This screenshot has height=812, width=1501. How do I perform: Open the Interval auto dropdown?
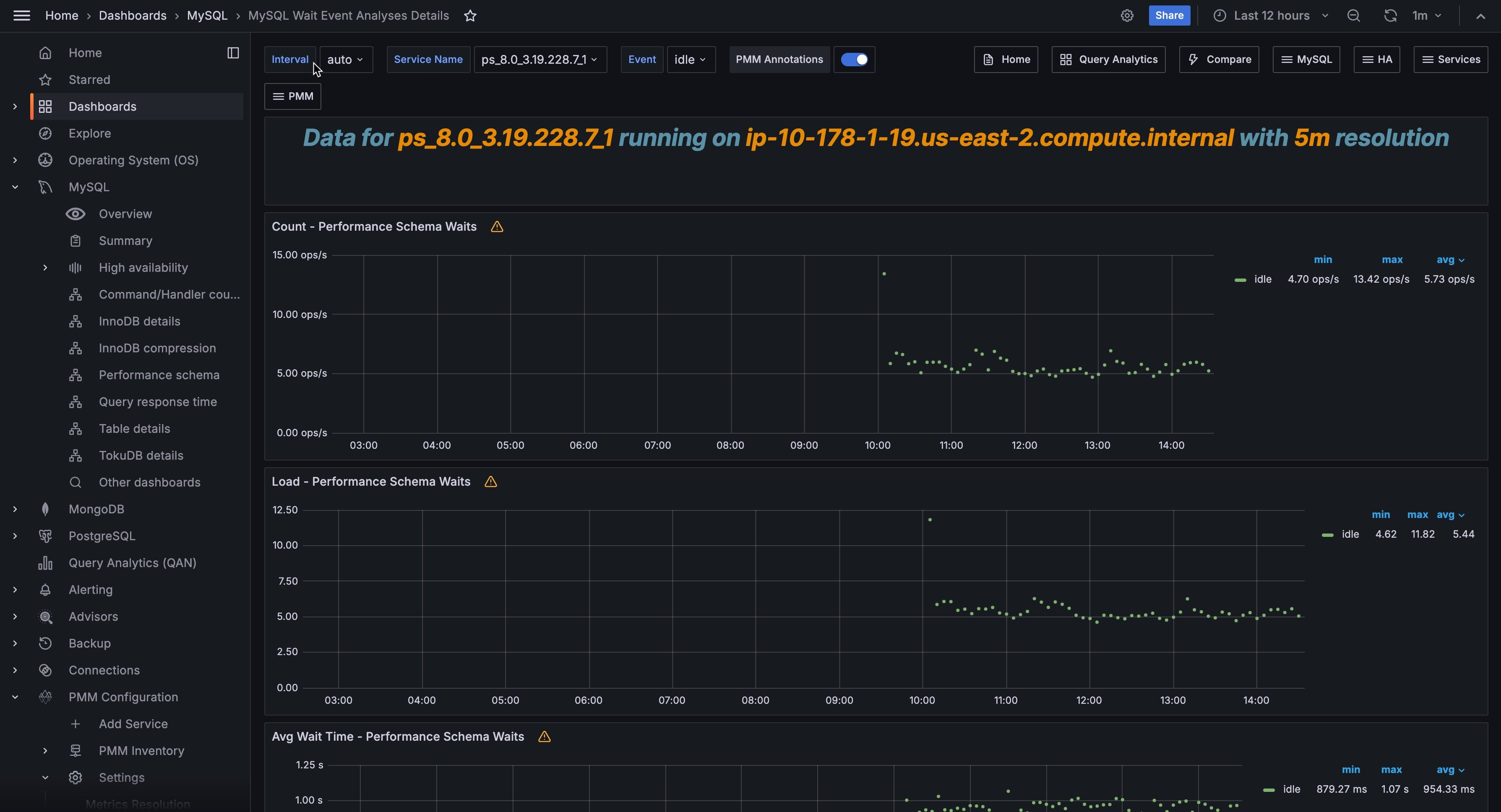point(346,60)
